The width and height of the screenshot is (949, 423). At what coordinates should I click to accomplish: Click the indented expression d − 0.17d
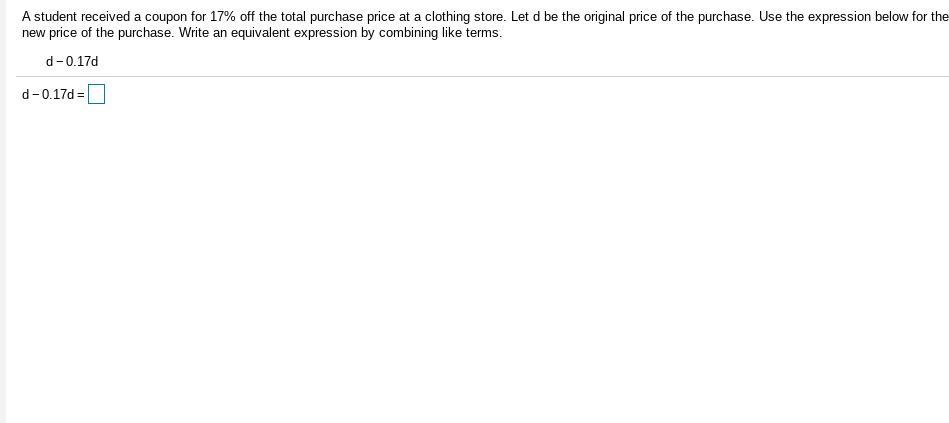(x=72, y=62)
